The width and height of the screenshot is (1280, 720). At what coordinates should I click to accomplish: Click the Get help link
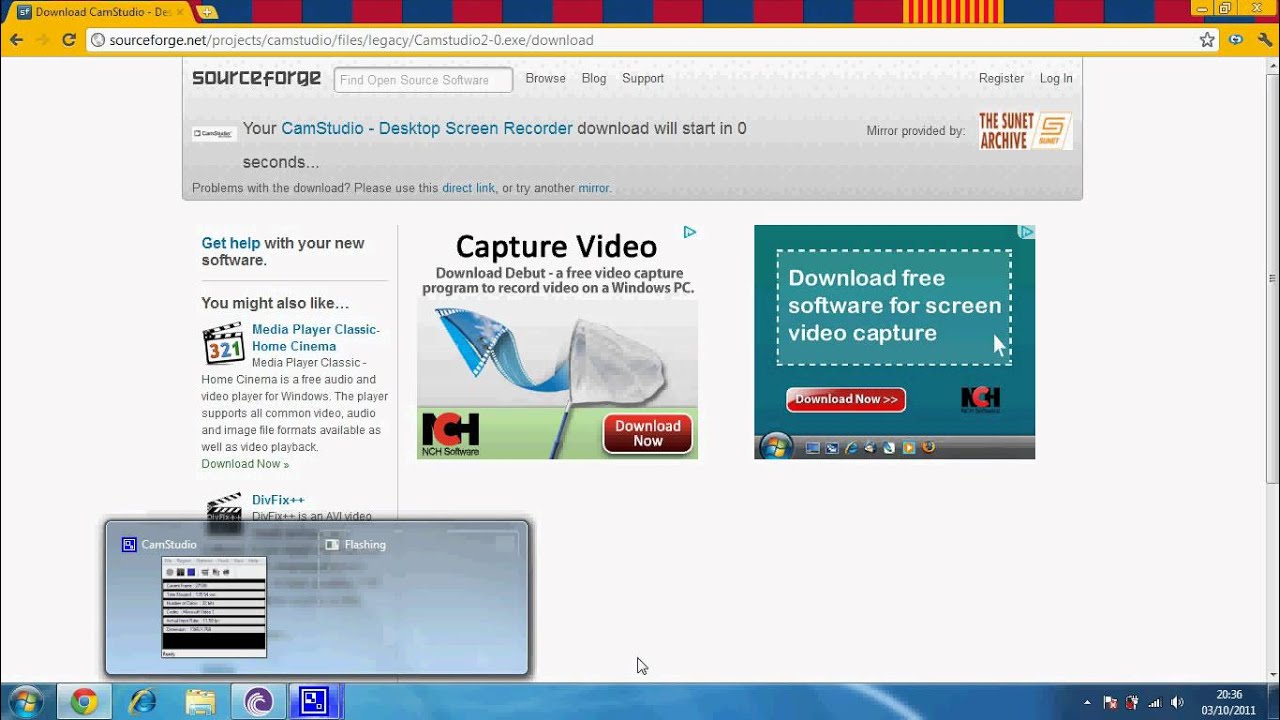(230, 243)
